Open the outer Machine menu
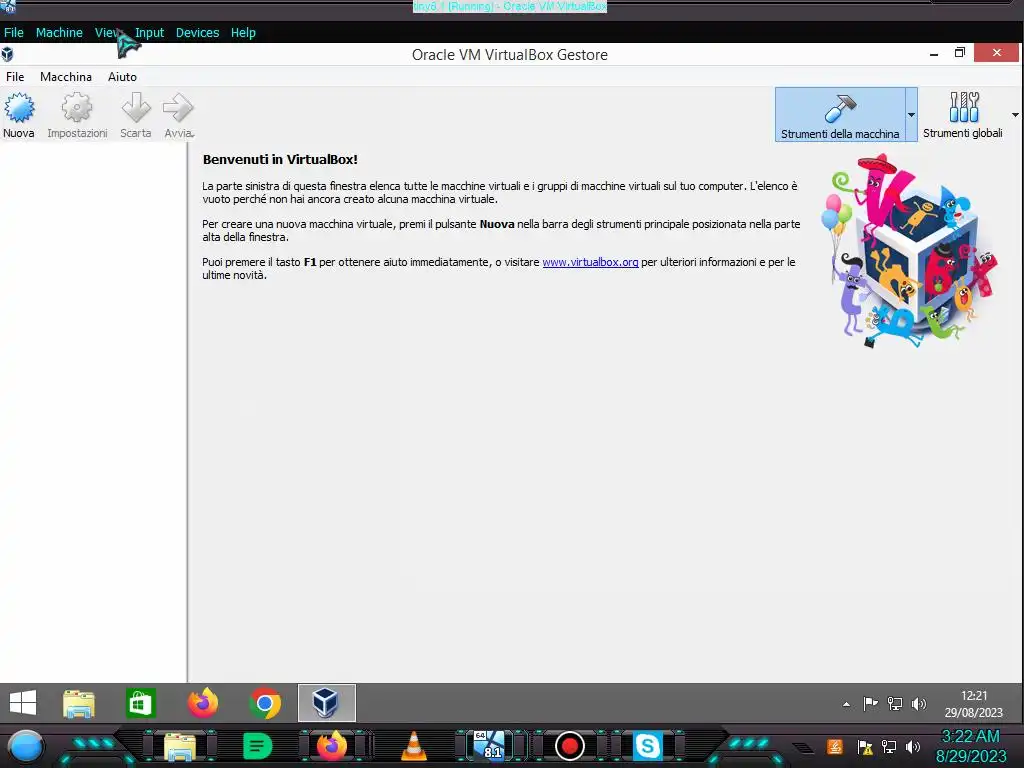Image resolution: width=1024 pixels, height=768 pixels. click(x=59, y=33)
